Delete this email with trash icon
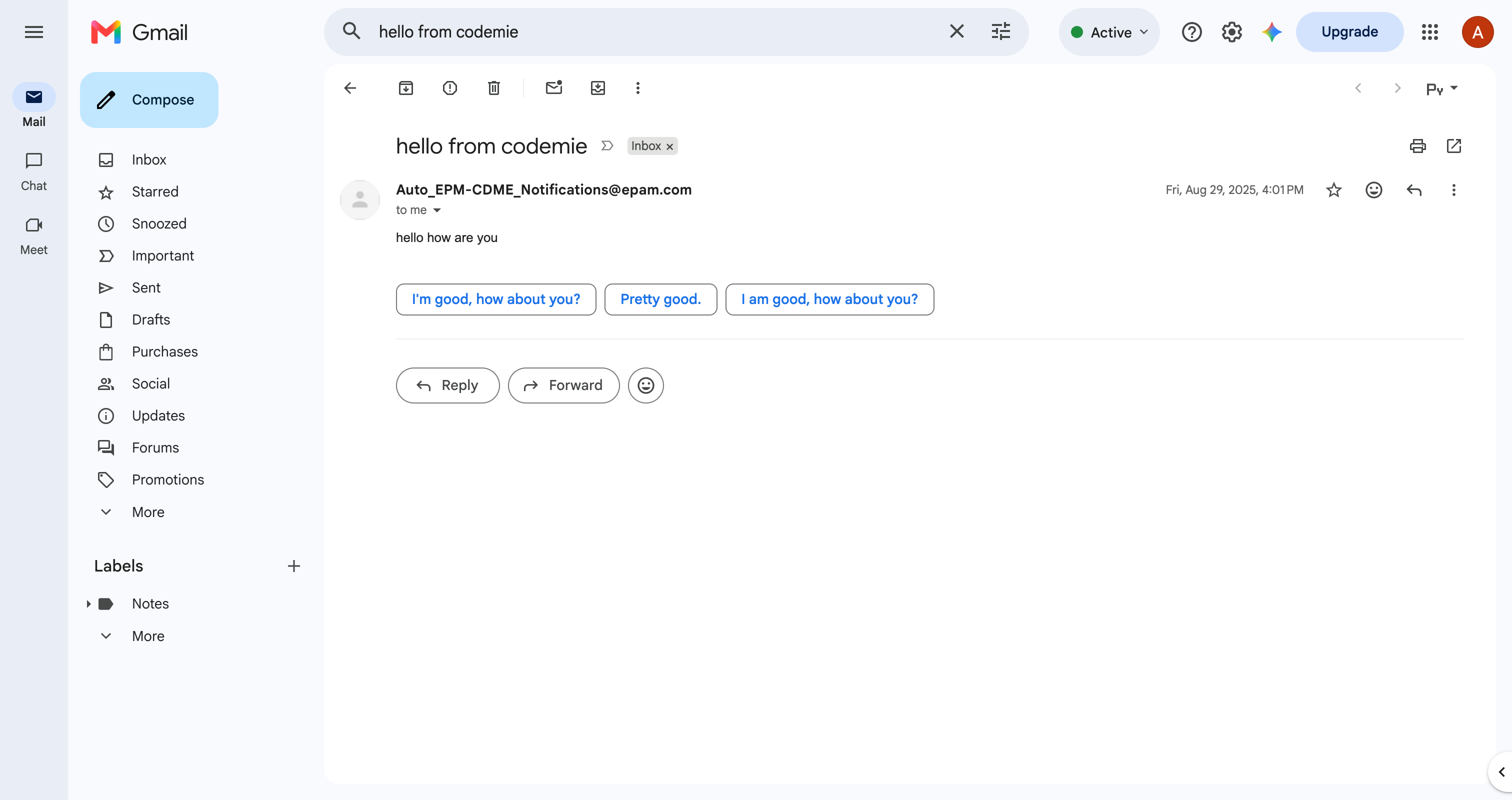The width and height of the screenshot is (1512, 800). tap(493, 88)
